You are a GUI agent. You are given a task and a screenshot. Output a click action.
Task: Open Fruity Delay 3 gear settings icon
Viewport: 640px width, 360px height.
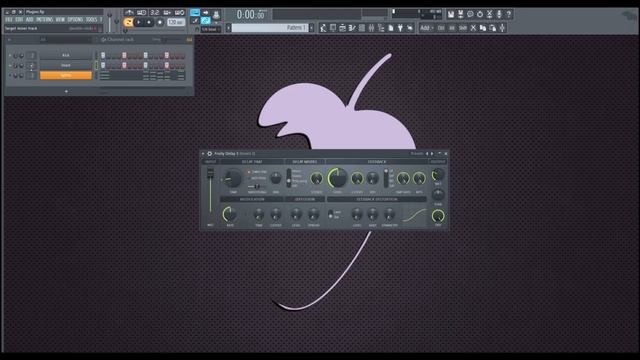coord(209,154)
